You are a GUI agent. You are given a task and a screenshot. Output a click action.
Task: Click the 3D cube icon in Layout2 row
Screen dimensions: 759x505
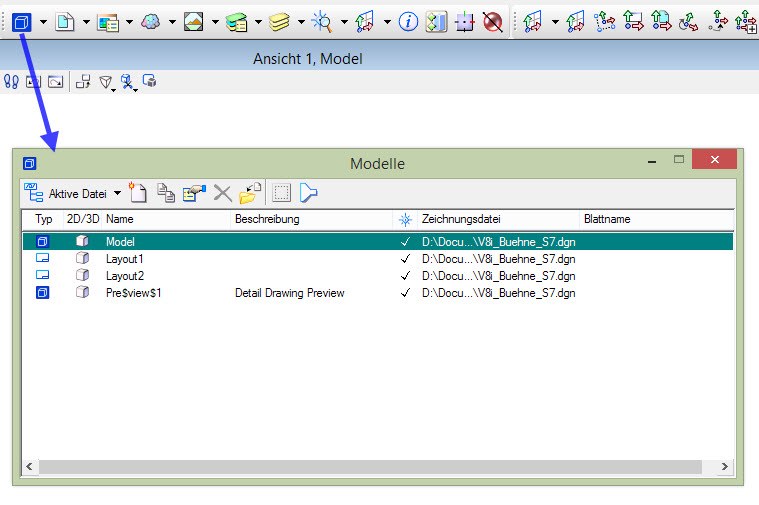(82, 275)
